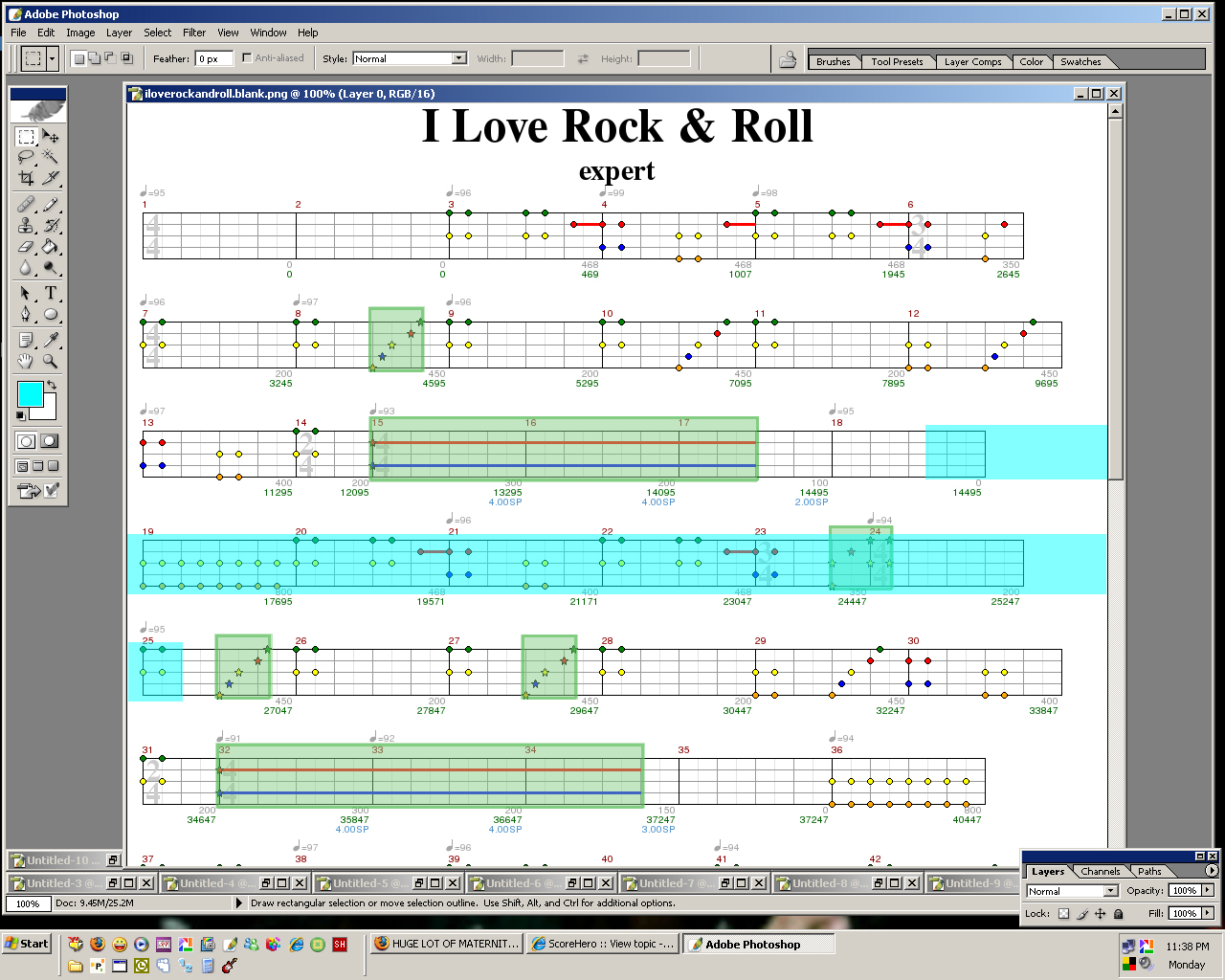Select the Eyedropper tool
1225x980 pixels.
51,340
